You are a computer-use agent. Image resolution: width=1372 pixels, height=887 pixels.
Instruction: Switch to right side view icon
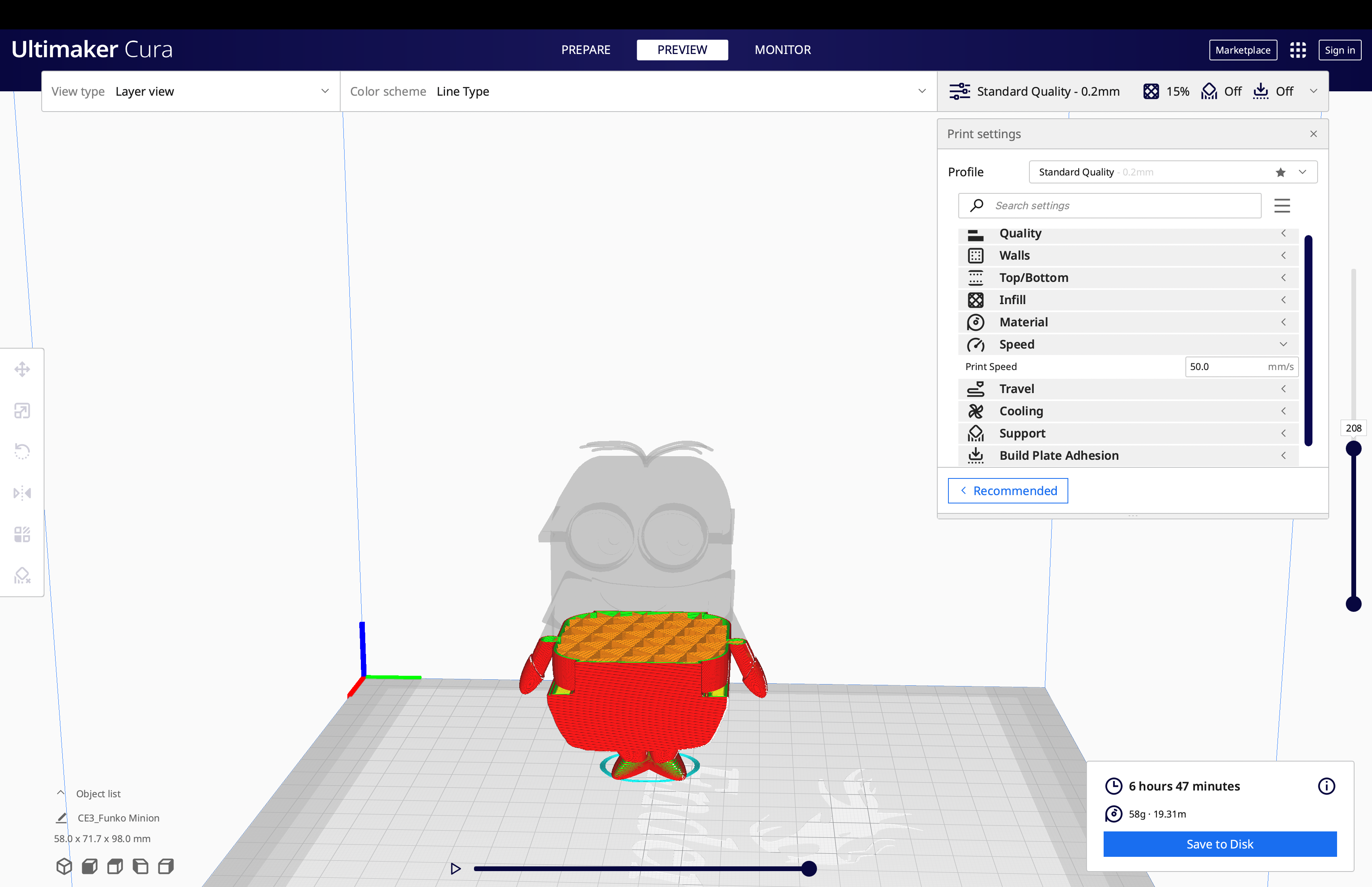click(x=166, y=866)
